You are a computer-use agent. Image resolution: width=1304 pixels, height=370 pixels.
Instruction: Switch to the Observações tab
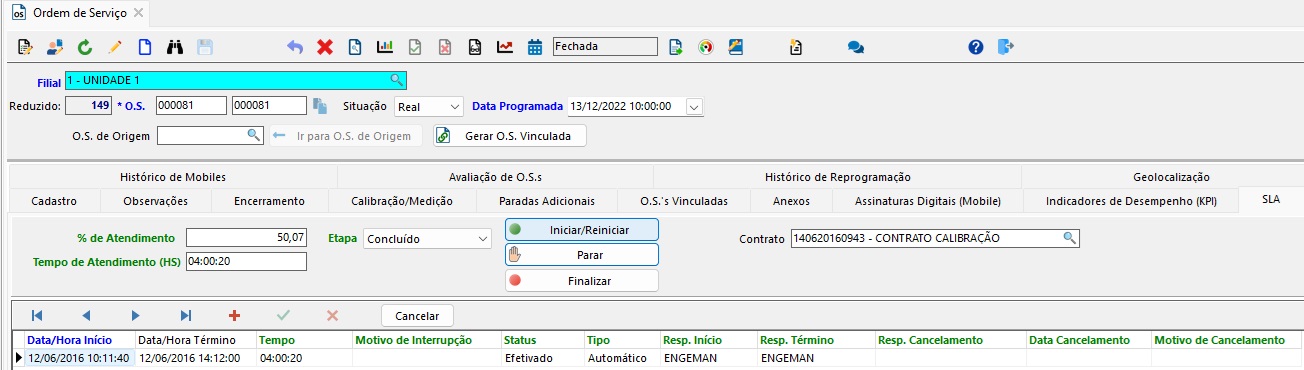[x=155, y=201]
